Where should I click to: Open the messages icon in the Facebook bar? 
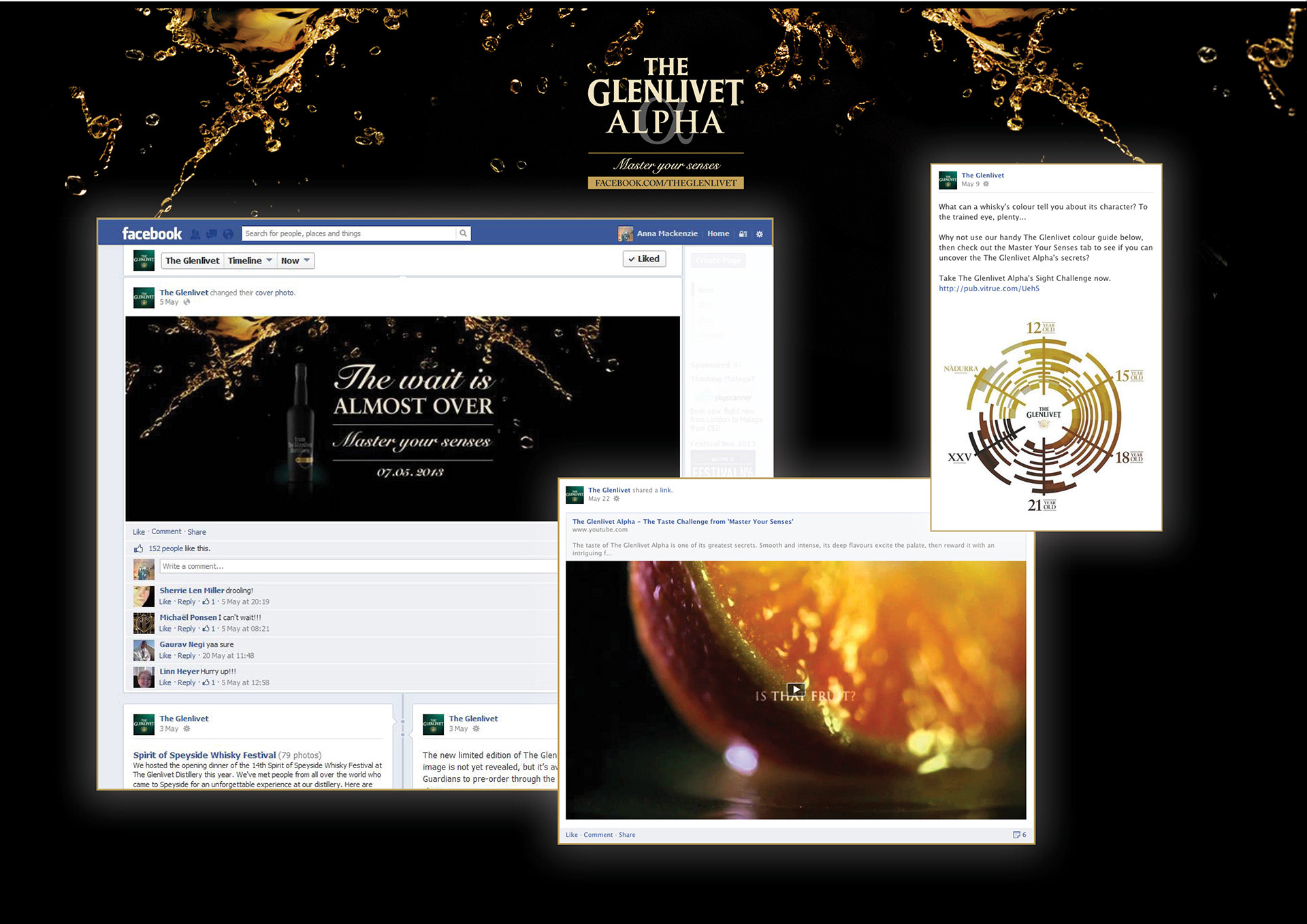tap(212, 234)
